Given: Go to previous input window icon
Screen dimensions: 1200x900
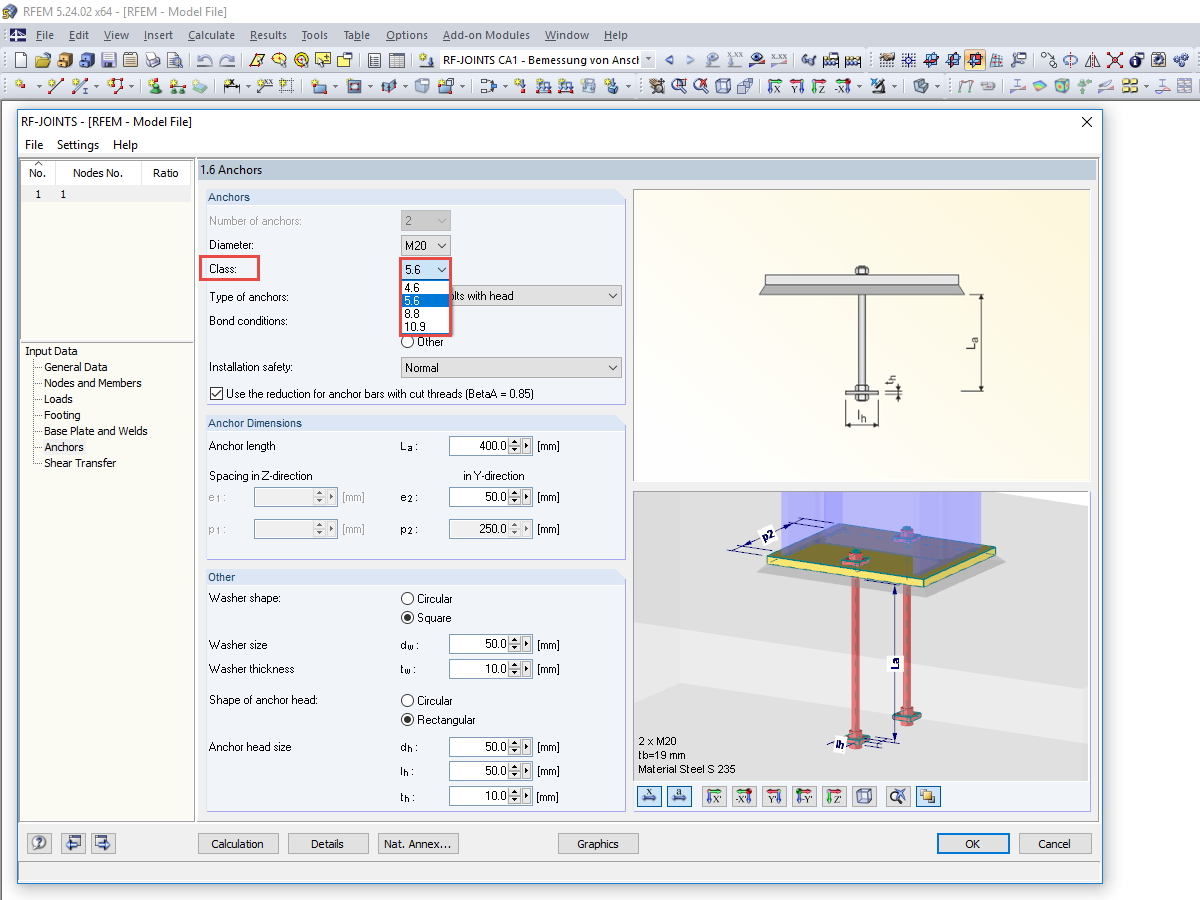Looking at the screenshot, I should click(x=72, y=843).
